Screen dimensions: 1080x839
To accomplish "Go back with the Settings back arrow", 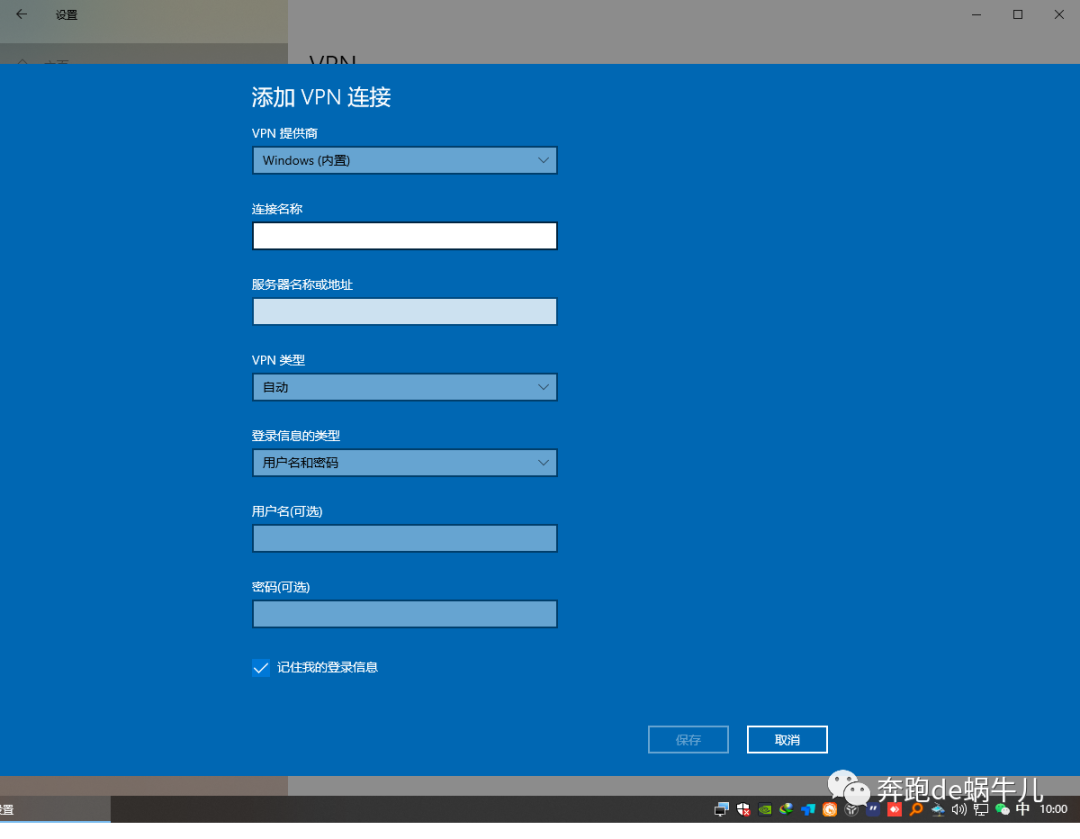I will click(x=21, y=14).
